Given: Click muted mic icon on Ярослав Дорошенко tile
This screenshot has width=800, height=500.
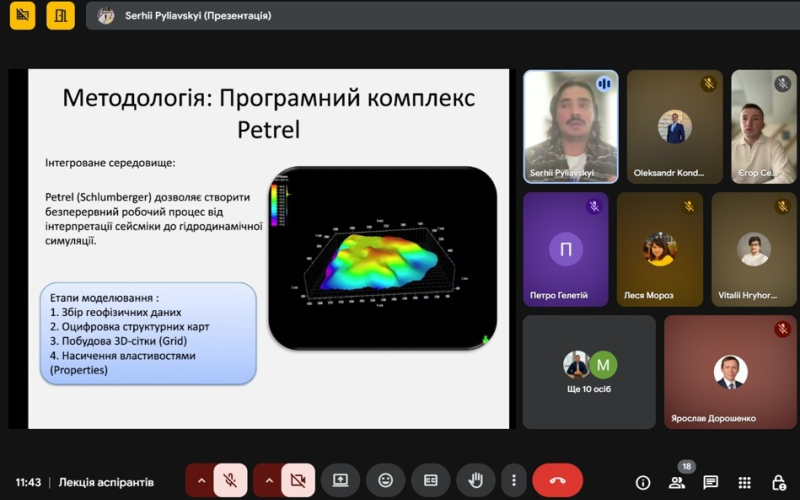Looking at the screenshot, I should point(783,329).
